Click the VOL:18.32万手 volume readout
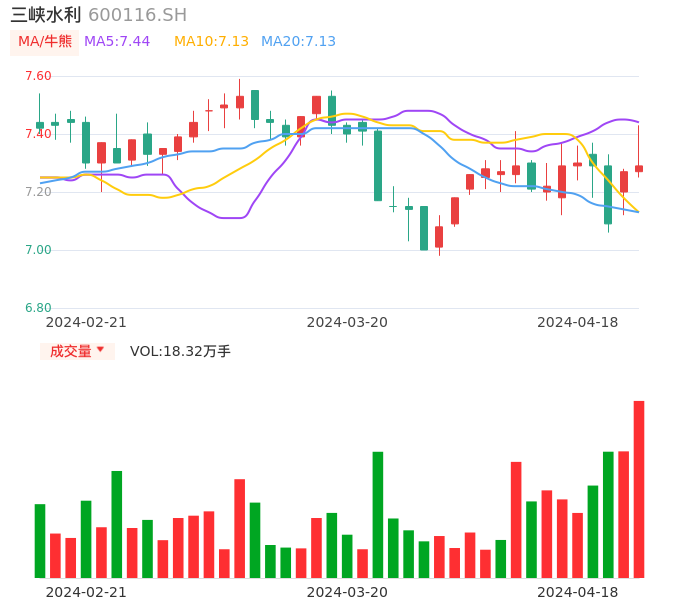 point(180,351)
